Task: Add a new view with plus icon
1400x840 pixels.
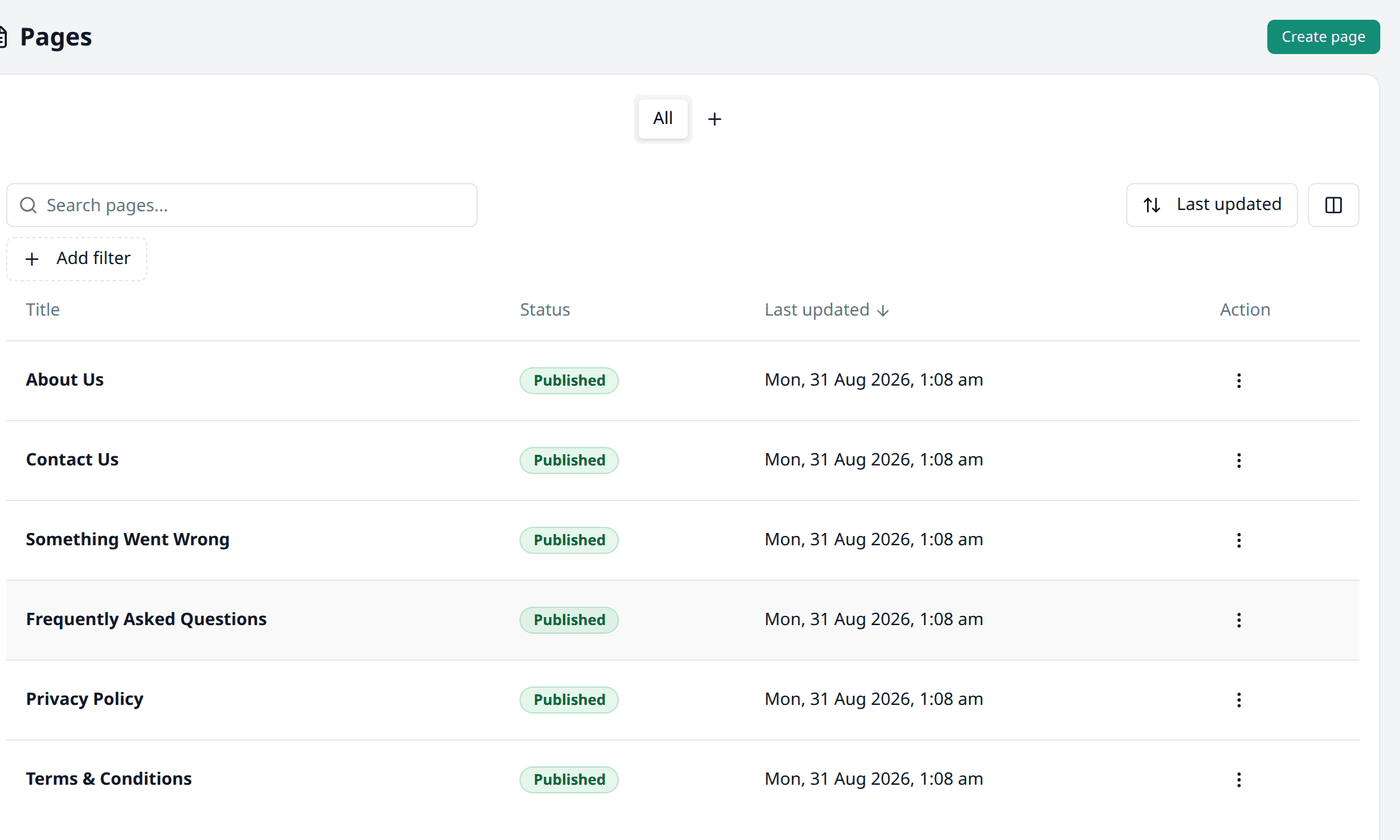Action: pyautogui.click(x=714, y=119)
